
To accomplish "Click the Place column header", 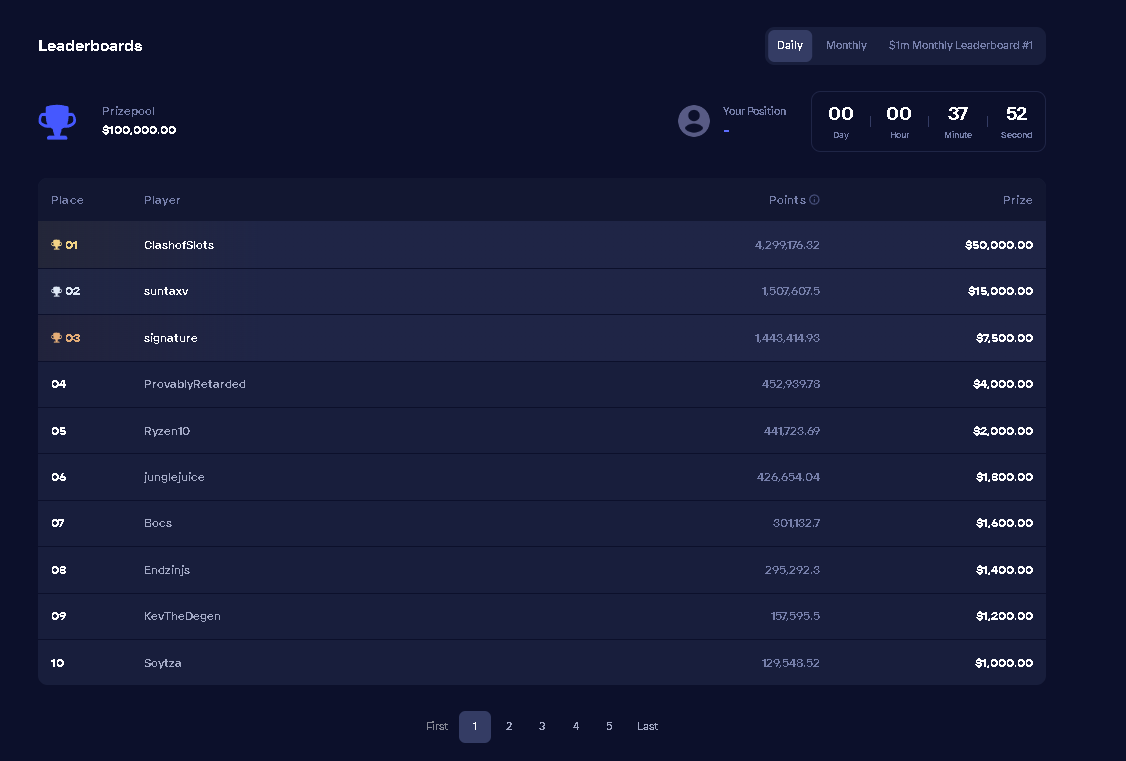I will point(68,200).
